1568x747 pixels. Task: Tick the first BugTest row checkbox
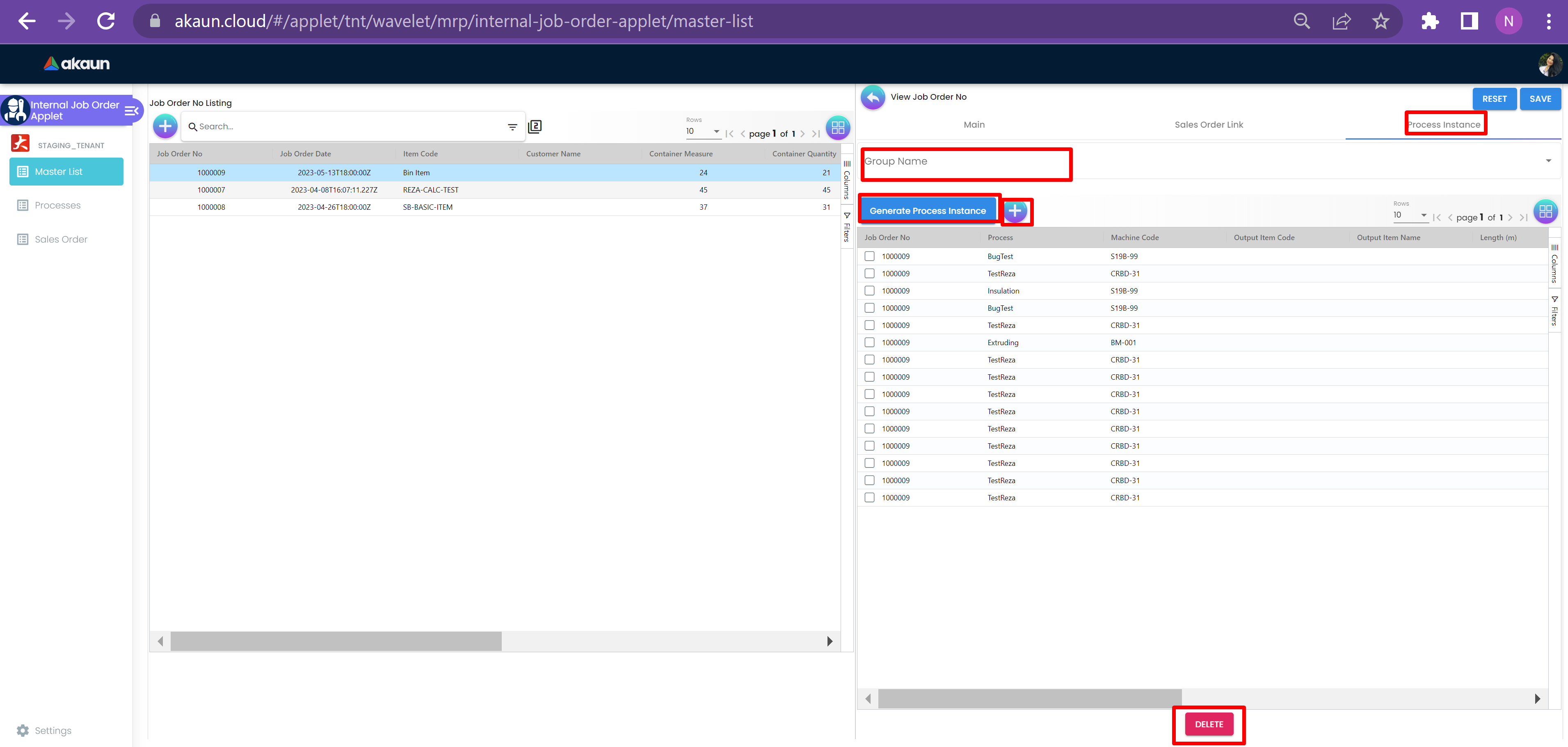tap(870, 256)
